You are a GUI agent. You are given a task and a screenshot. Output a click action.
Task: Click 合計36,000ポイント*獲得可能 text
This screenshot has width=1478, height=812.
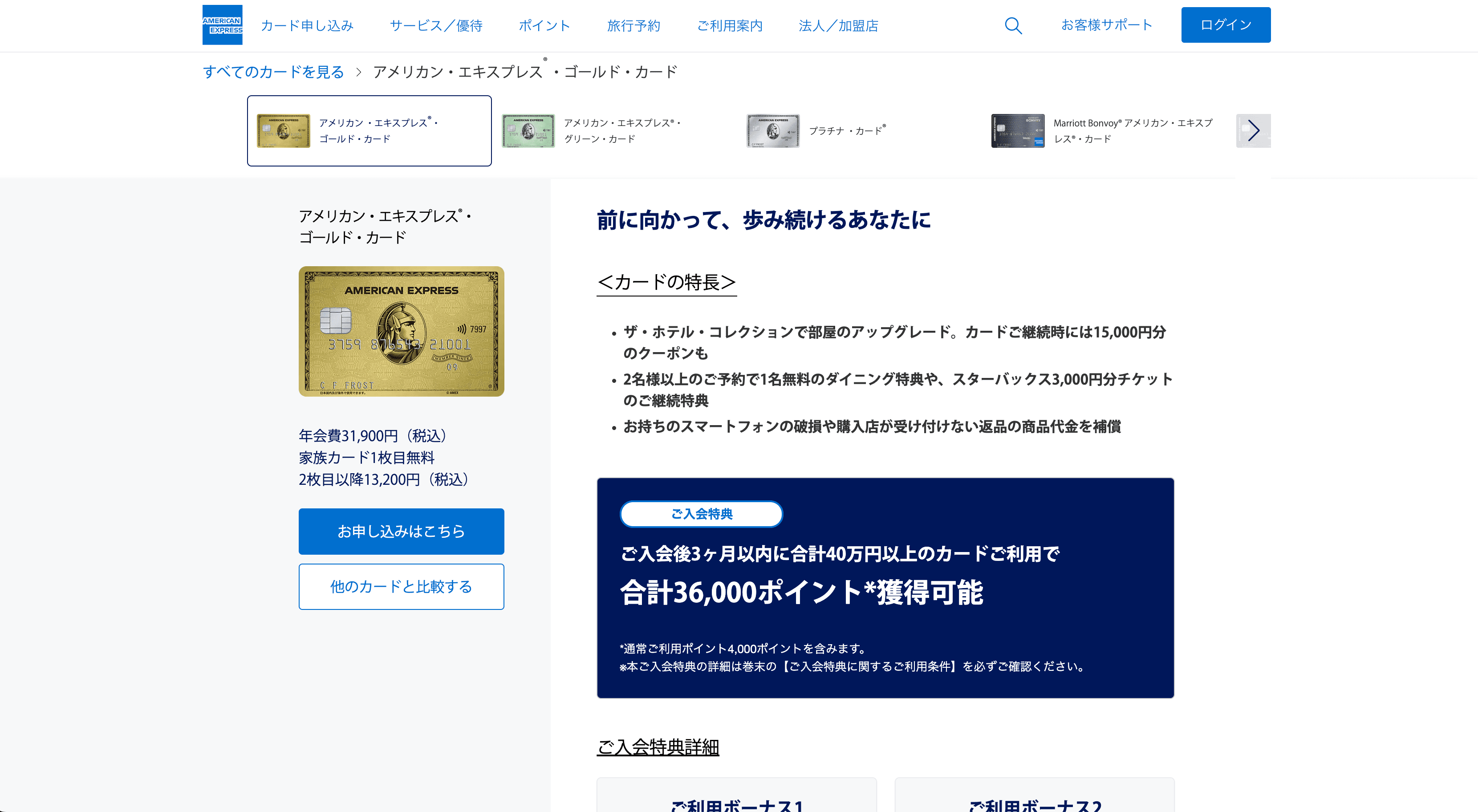tap(801, 592)
